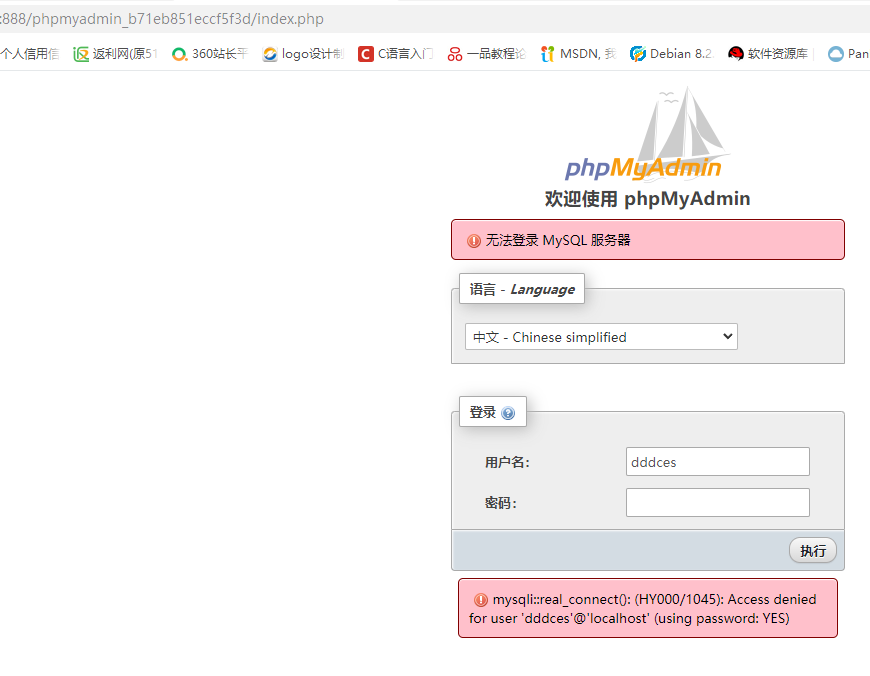Click the browser address bar URL
This screenshot has height=676, width=870.
[162, 19]
